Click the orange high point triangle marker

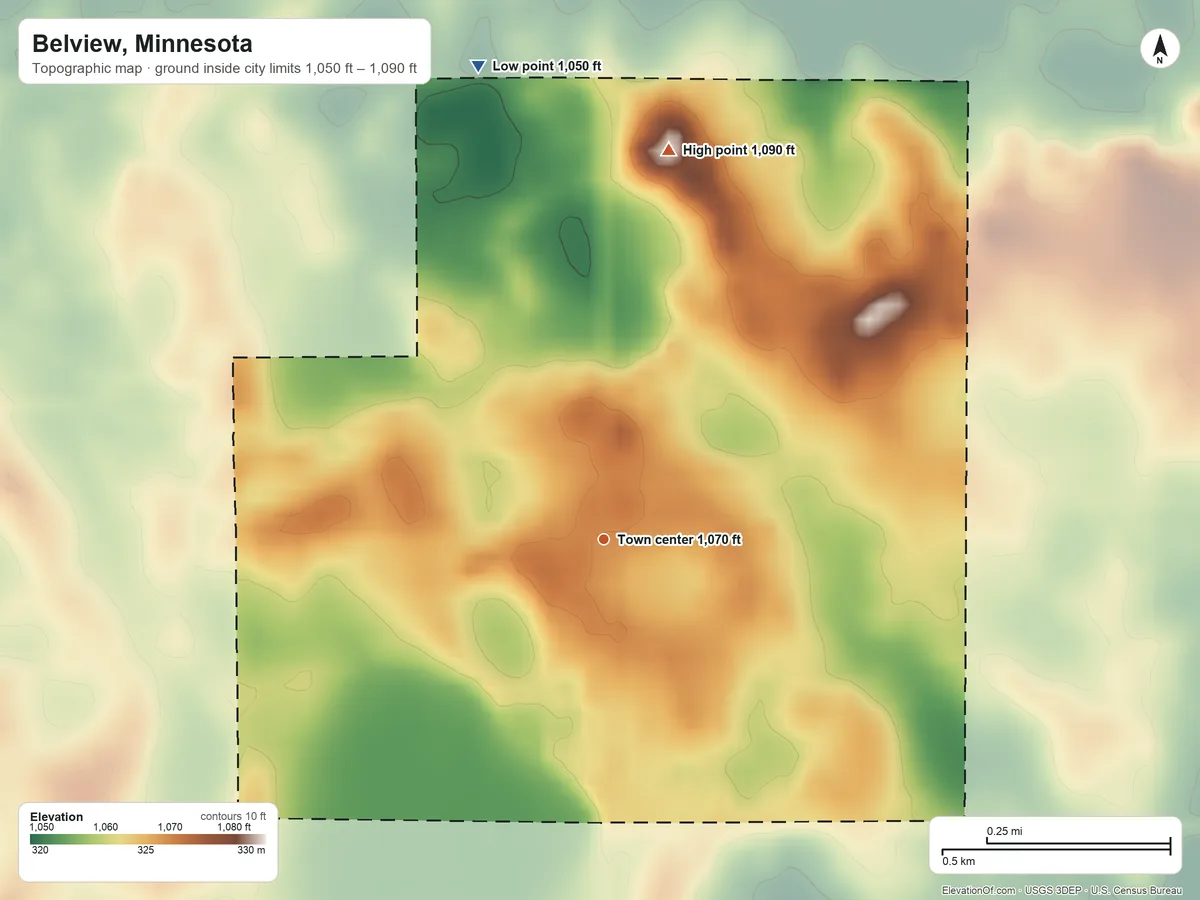[668, 150]
